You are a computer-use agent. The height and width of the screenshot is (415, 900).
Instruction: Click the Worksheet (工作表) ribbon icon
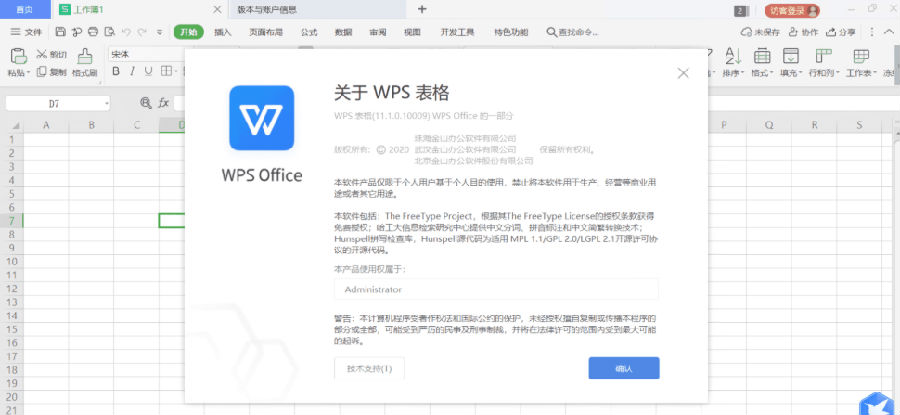coord(861,56)
